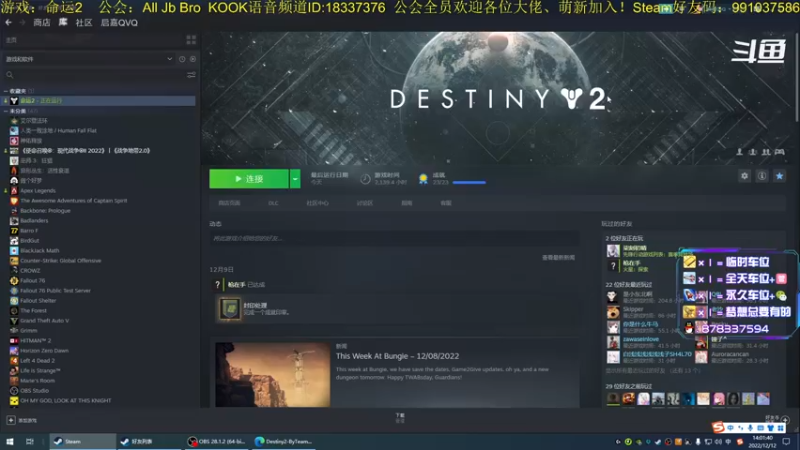Switch to Edge Destiny2-ByTeam window
The image size is (800, 450).
point(284,442)
